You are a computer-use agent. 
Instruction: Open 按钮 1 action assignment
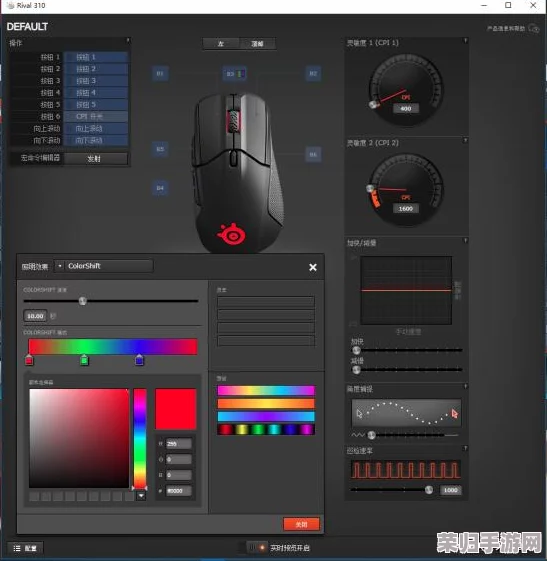click(96, 57)
